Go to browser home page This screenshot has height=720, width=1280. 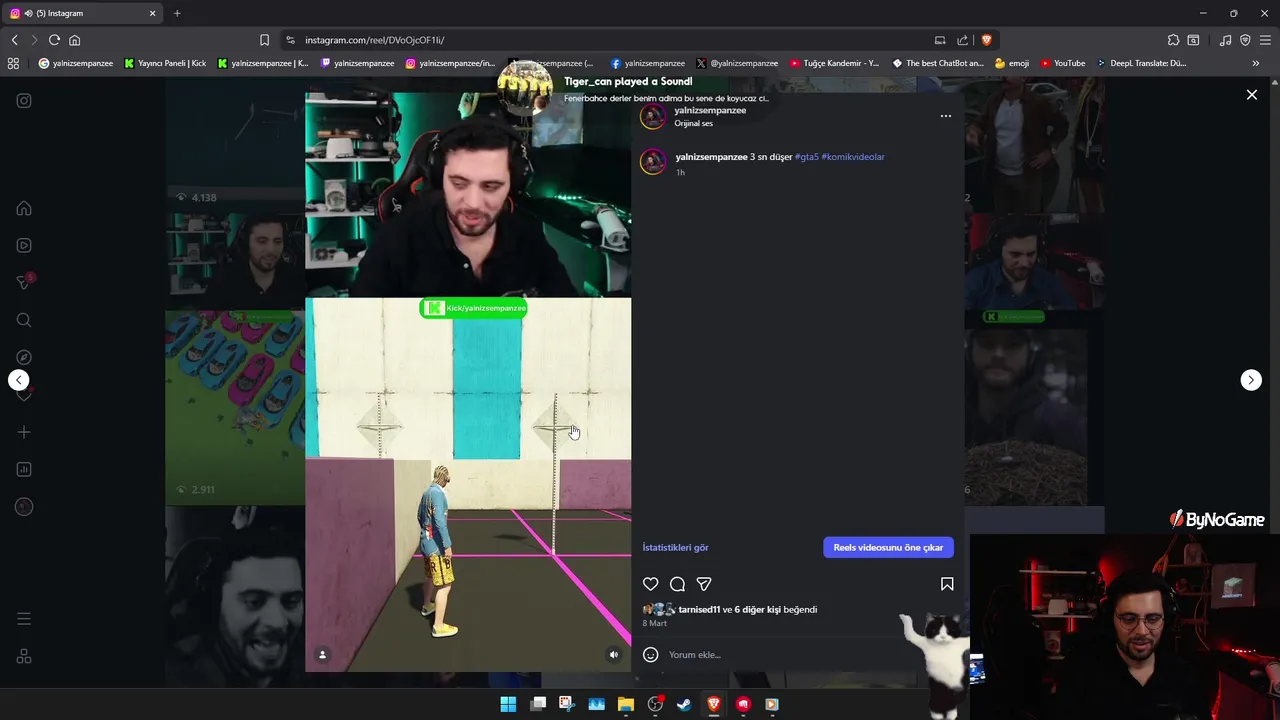[74, 40]
